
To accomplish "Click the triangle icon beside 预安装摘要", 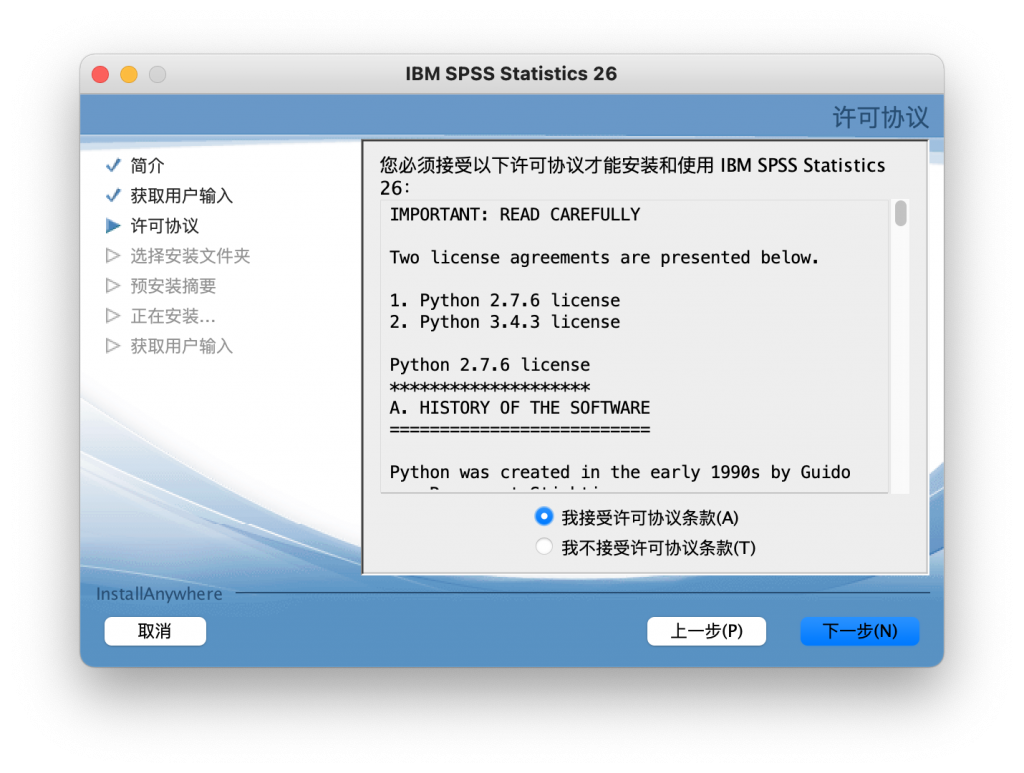I will tap(113, 285).
